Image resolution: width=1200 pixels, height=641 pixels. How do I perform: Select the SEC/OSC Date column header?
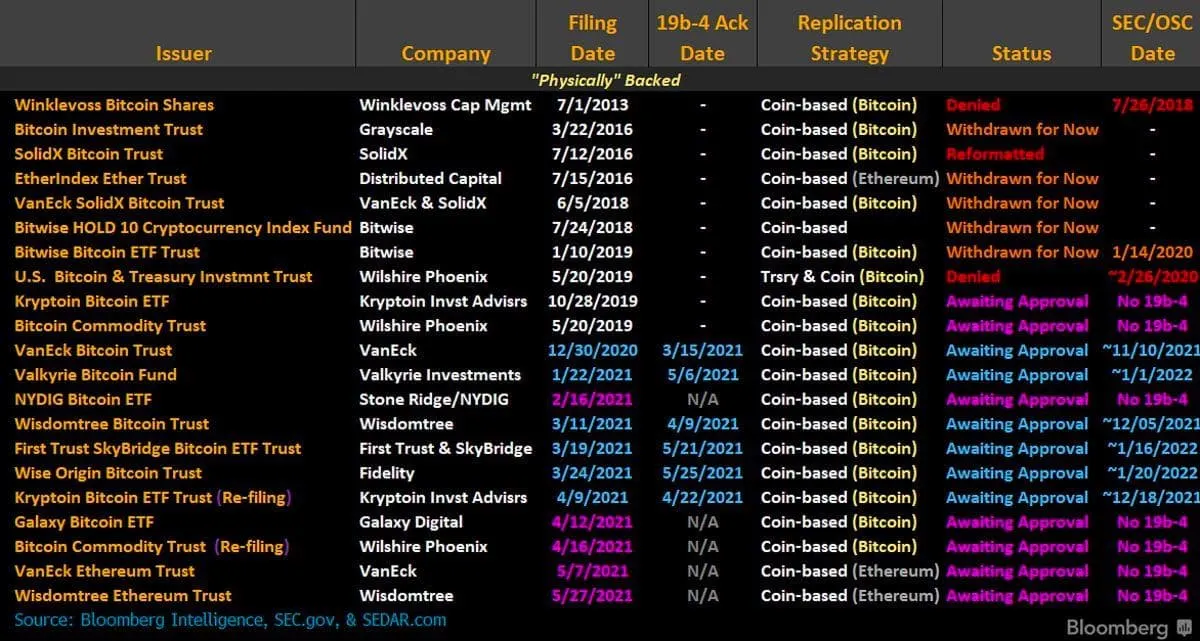pos(1151,33)
